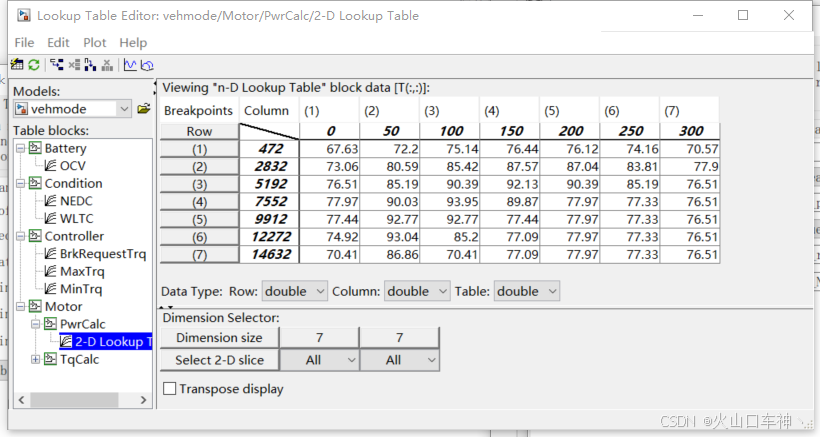
Task: Click the delete row toolbar icon
Action: point(74,64)
